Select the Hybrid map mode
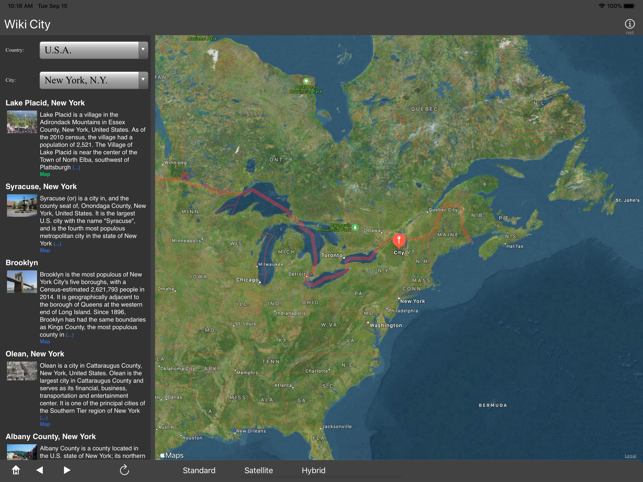 313,470
